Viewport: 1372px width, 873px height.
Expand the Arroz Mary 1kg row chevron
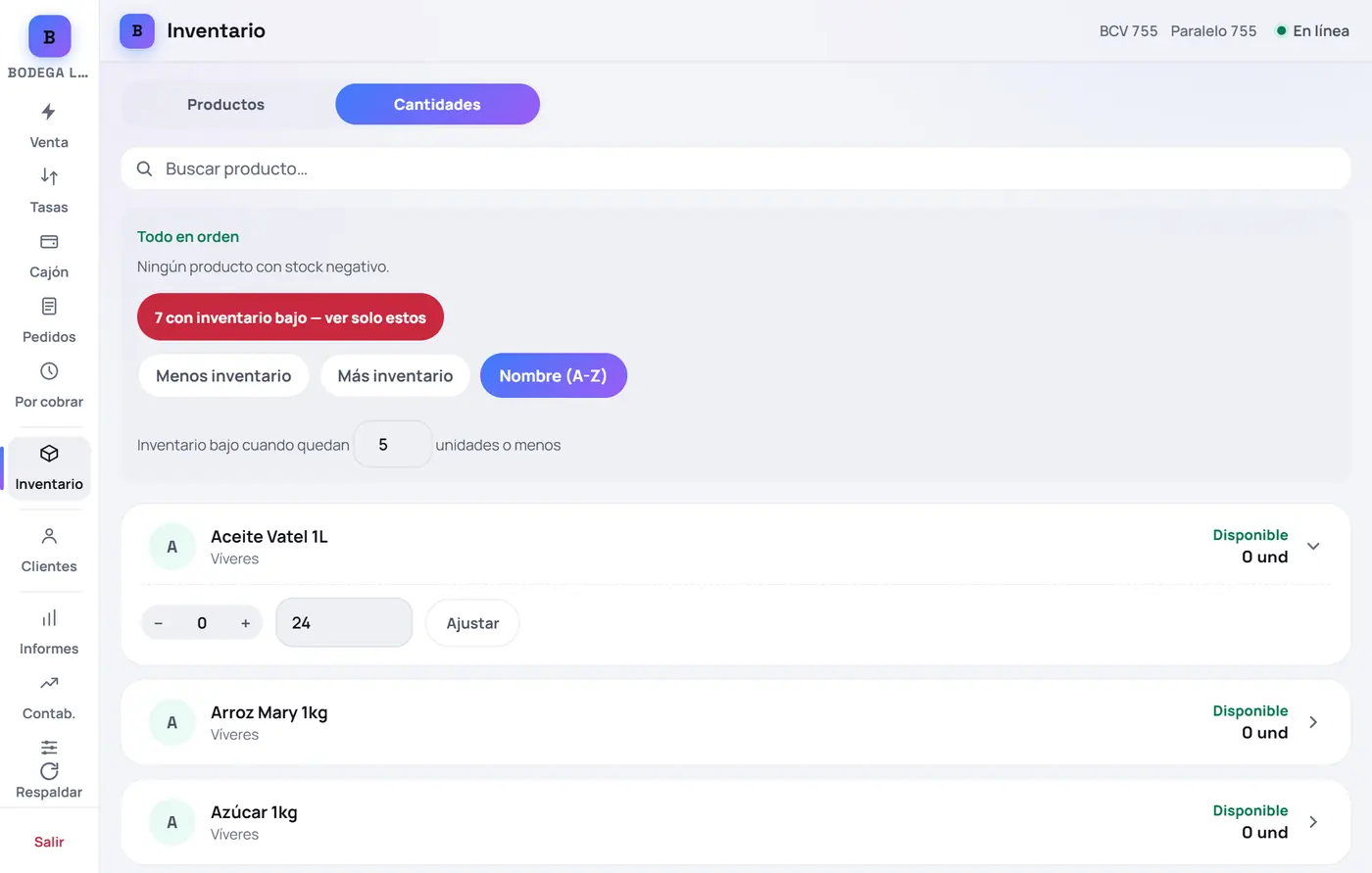click(x=1313, y=722)
